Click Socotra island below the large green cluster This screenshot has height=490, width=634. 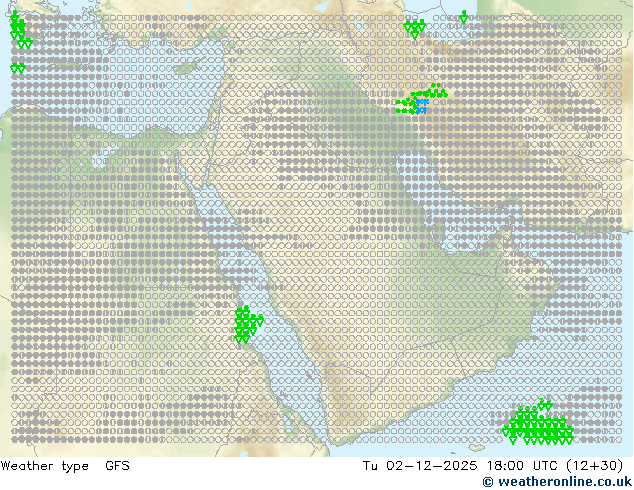coord(477,448)
